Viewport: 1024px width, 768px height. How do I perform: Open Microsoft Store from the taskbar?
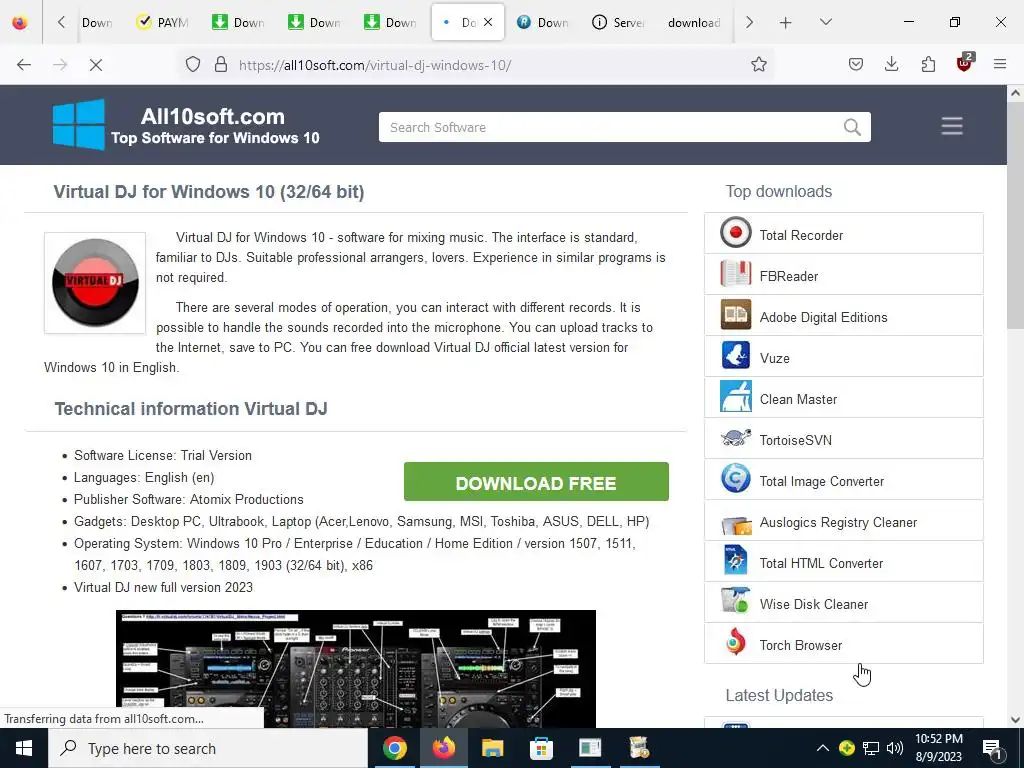[x=541, y=748]
